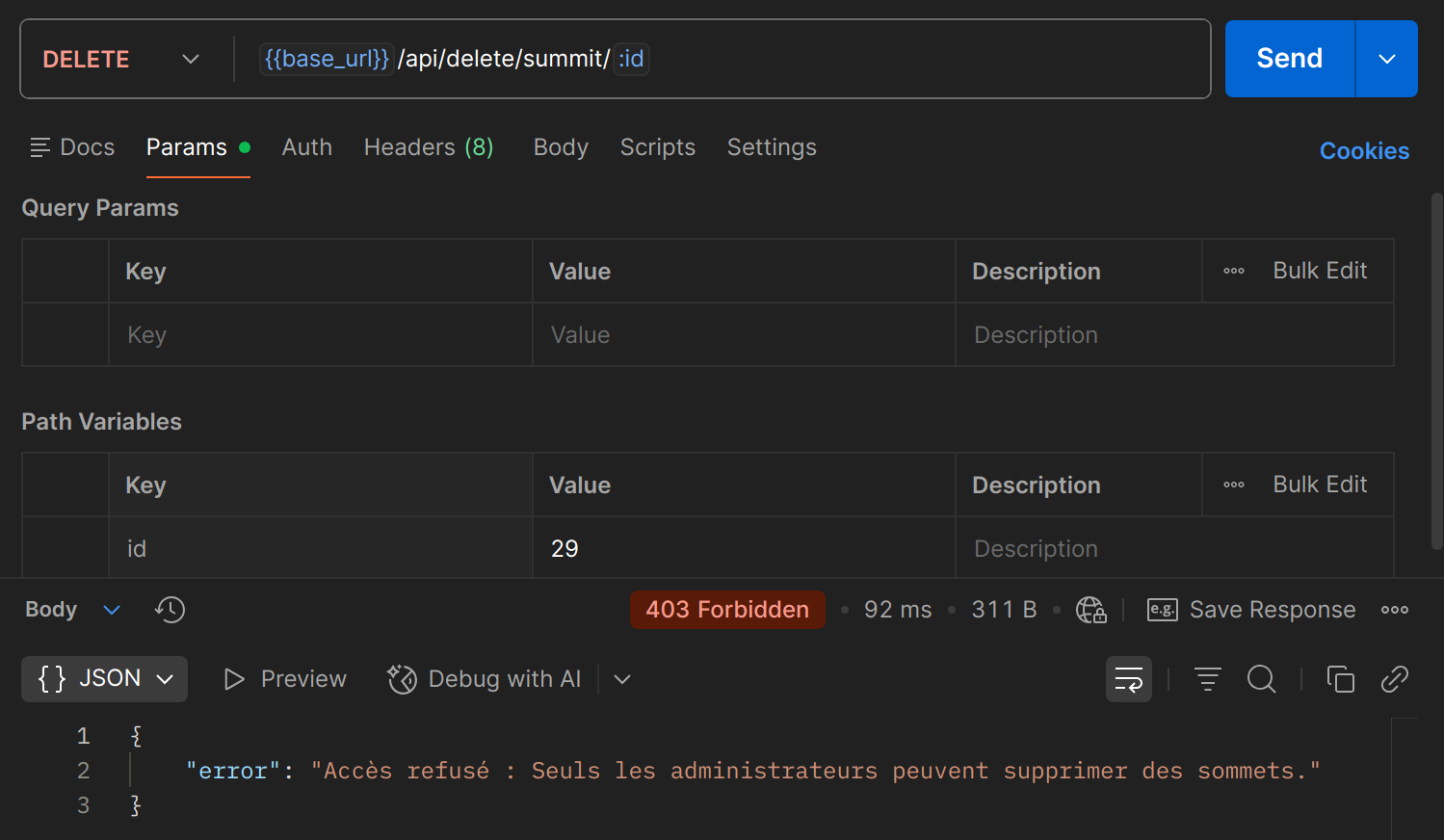Image resolution: width=1444 pixels, height=840 pixels.
Task: Click the response link icon
Action: click(1395, 679)
